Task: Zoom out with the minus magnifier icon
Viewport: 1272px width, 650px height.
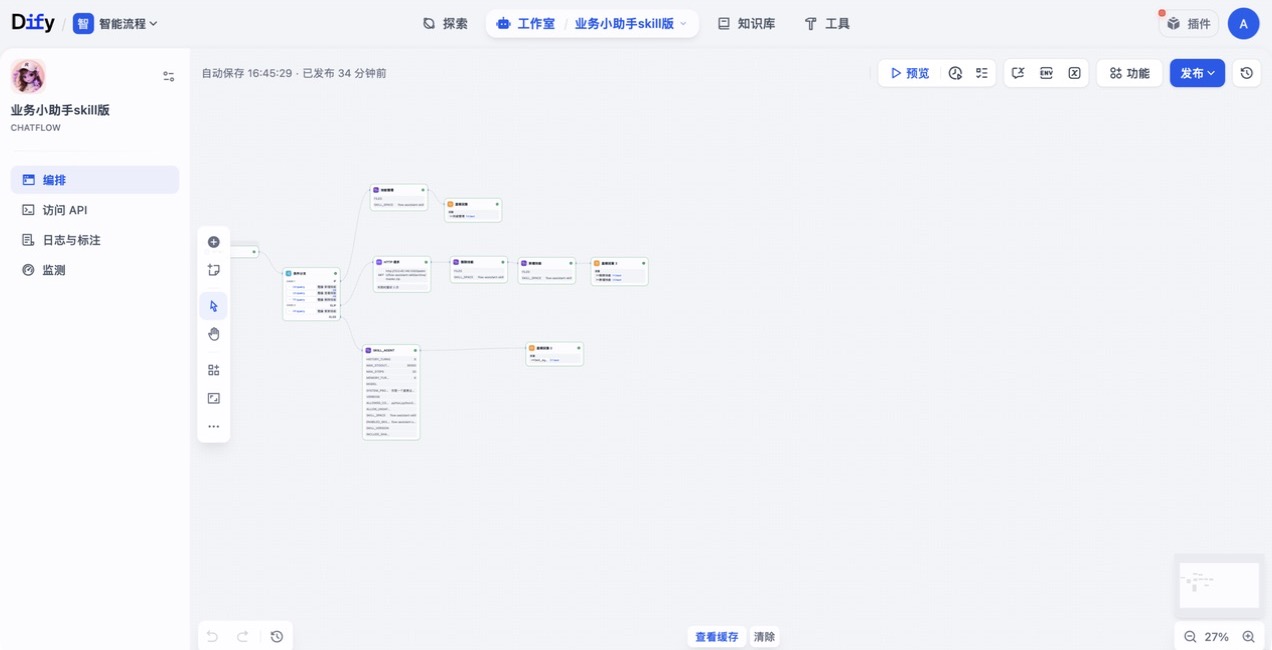Action: (x=1190, y=637)
